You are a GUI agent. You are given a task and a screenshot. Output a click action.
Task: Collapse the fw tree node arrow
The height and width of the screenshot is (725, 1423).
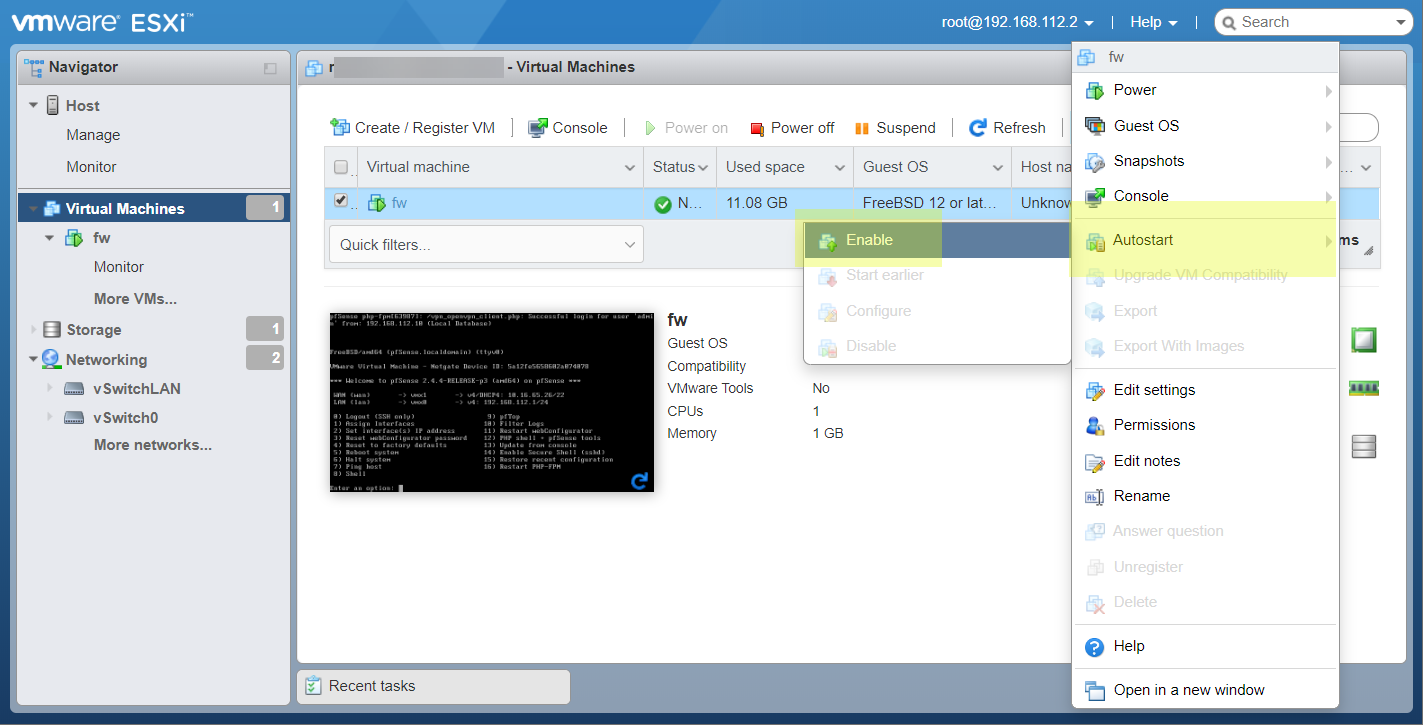tap(50, 238)
